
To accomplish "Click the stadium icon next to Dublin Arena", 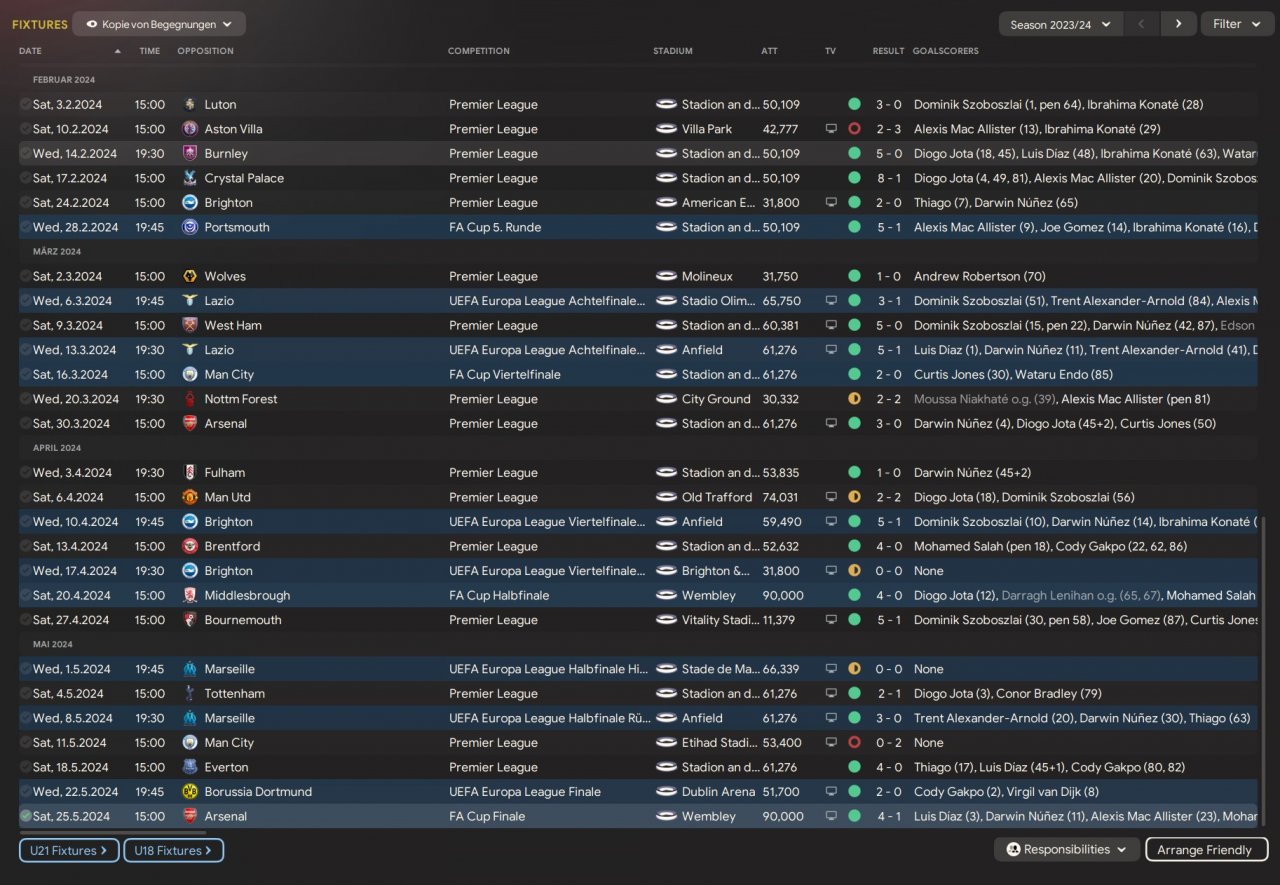I will 667,792.
